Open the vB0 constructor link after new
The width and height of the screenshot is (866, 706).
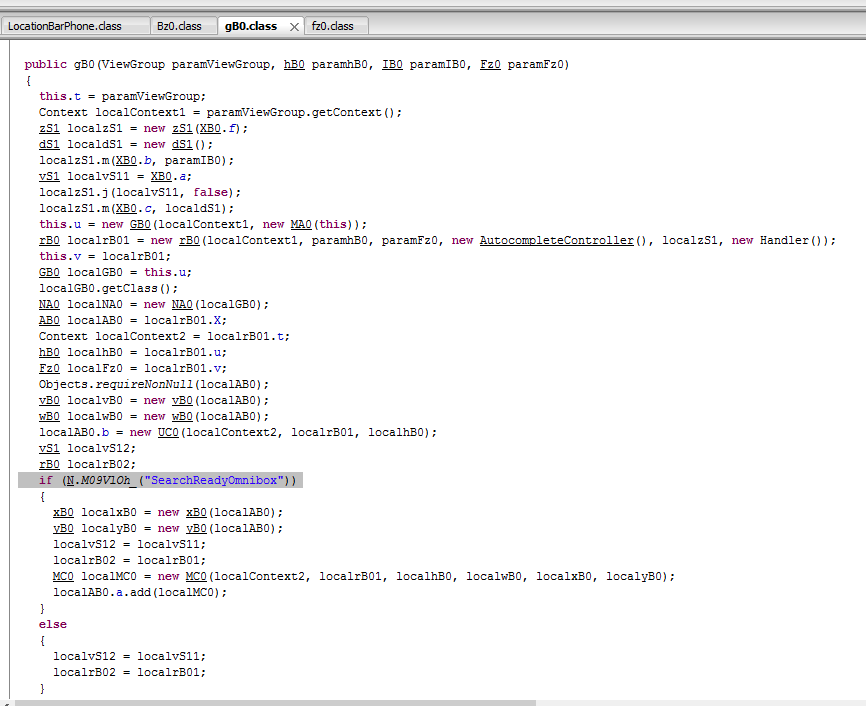click(182, 401)
